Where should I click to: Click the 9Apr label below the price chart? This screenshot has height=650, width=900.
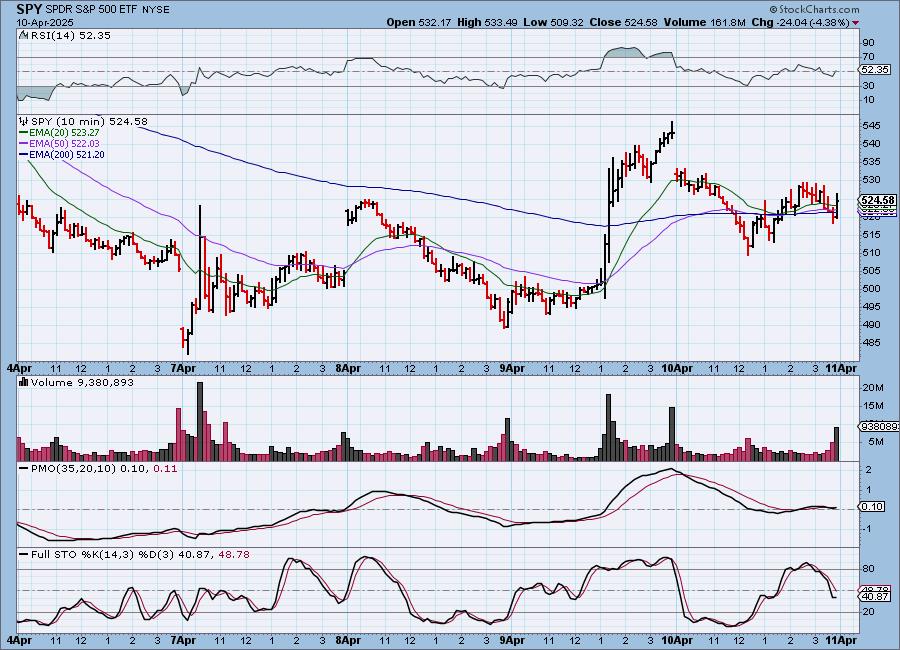coord(512,368)
